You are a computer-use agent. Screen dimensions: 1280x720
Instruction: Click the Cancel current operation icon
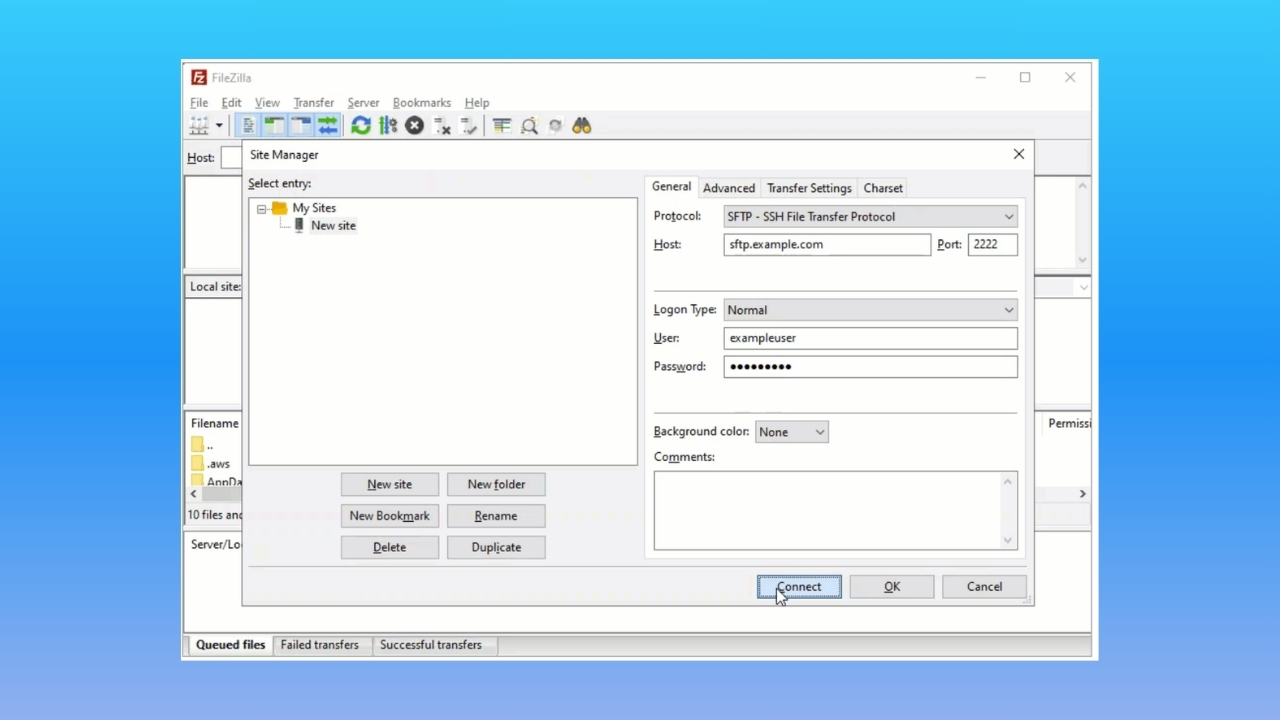pyautogui.click(x=414, y=126)
